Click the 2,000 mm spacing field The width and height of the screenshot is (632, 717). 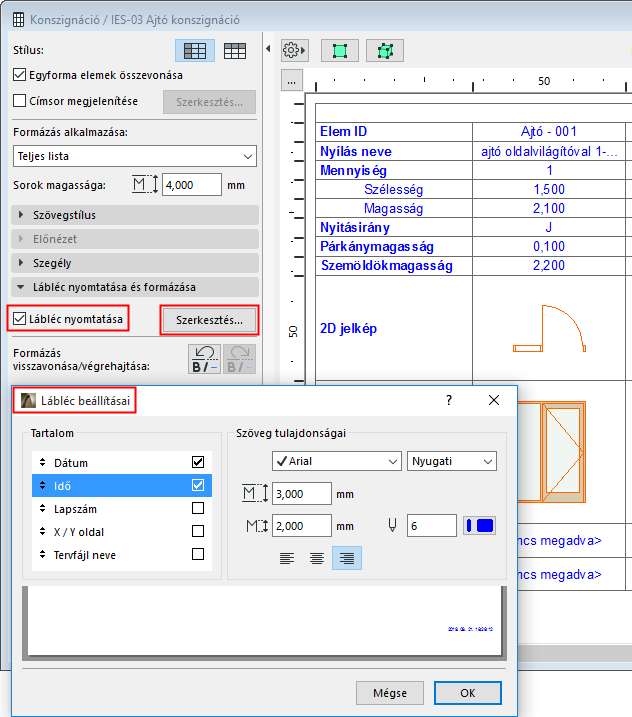[302, 526]
